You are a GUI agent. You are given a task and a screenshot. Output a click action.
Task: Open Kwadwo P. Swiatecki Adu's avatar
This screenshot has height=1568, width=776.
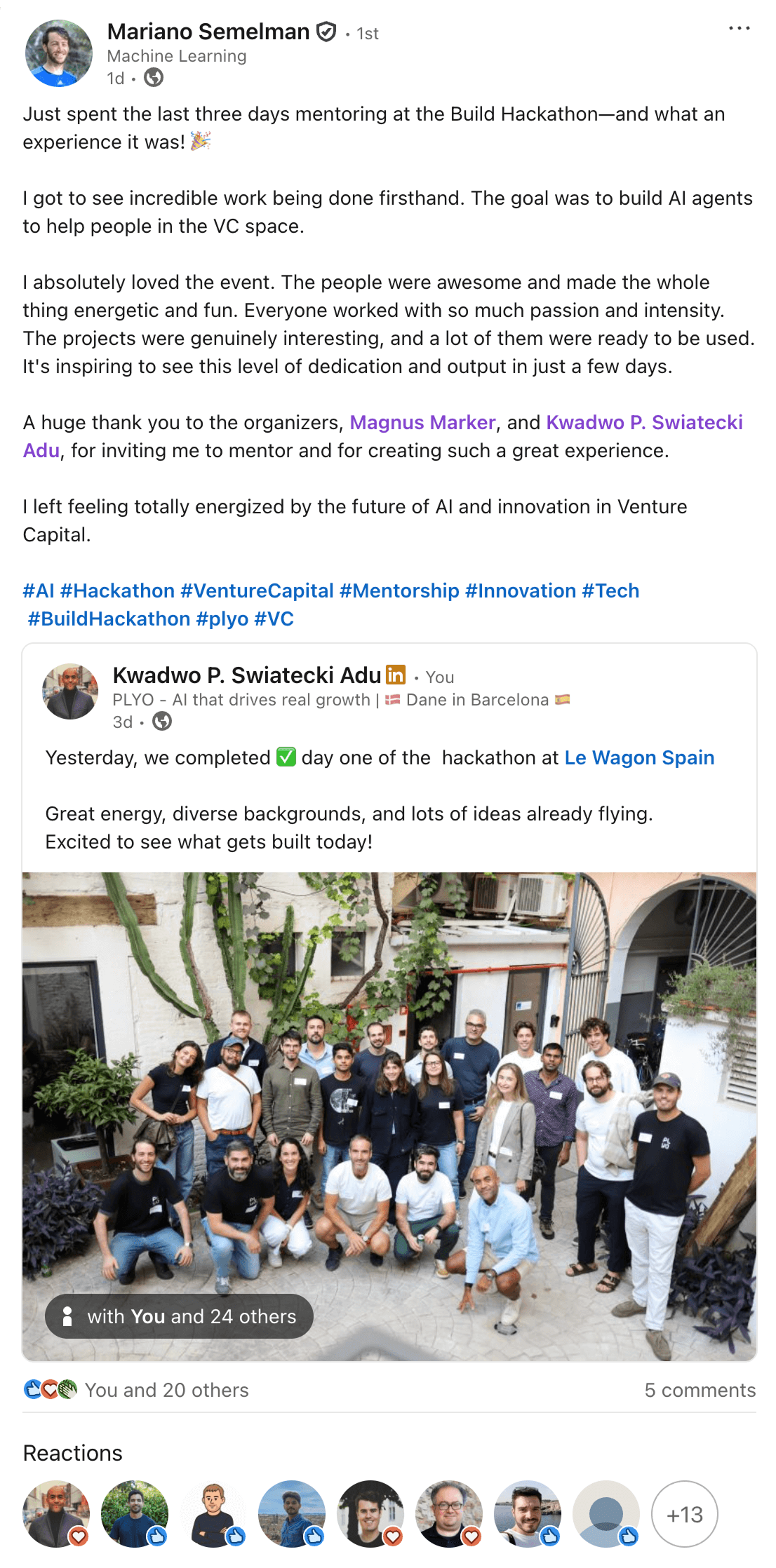70,691
